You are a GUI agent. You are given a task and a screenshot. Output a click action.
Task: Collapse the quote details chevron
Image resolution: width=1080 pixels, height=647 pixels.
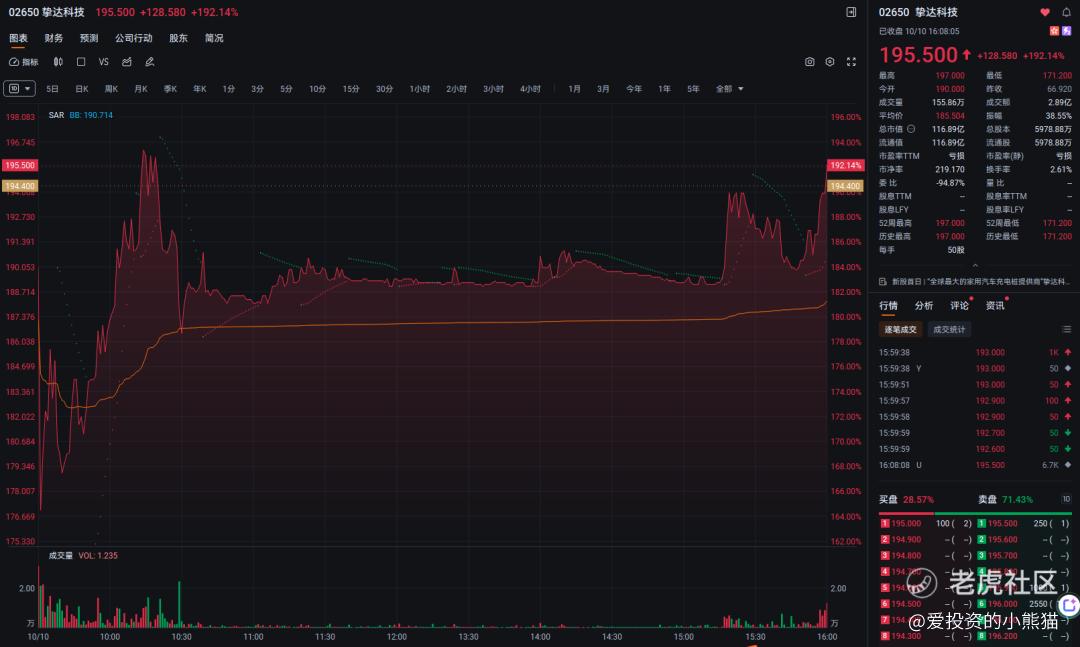[x=975, y=265]
